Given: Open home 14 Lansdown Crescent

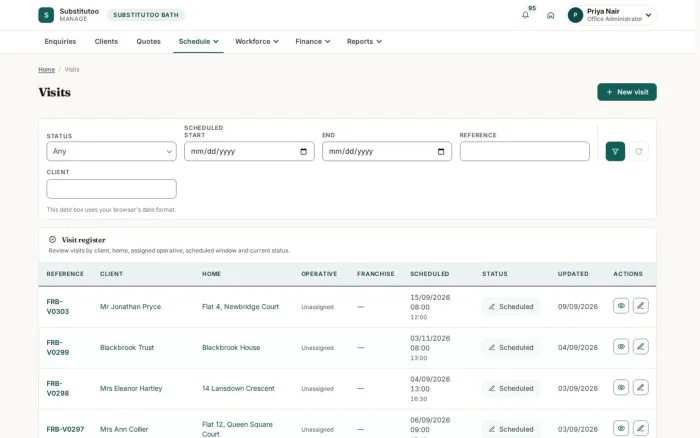Looking at the screenshot, I should click(x=238, y=388).
